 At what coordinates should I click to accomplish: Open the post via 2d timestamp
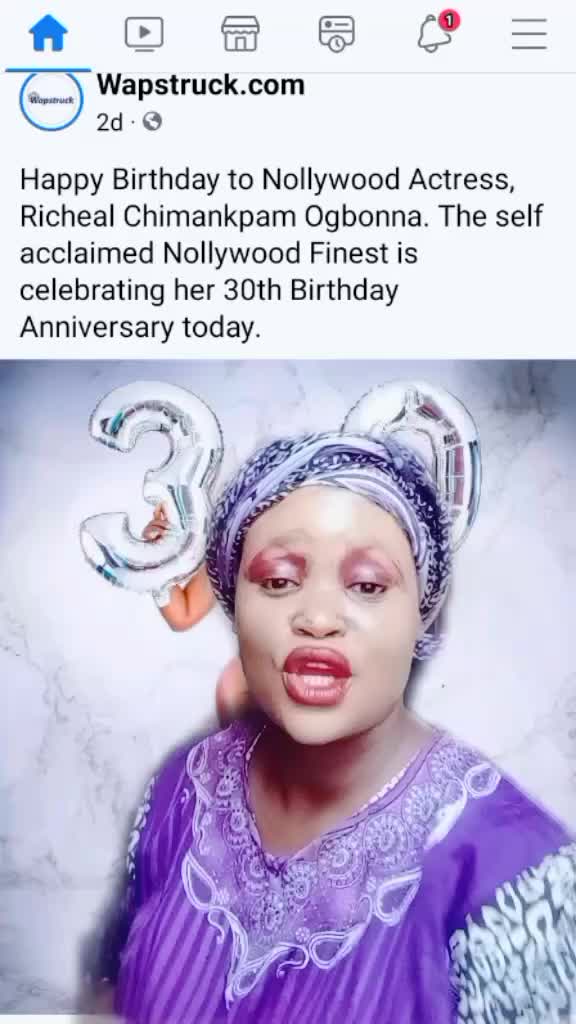point(110,122)
